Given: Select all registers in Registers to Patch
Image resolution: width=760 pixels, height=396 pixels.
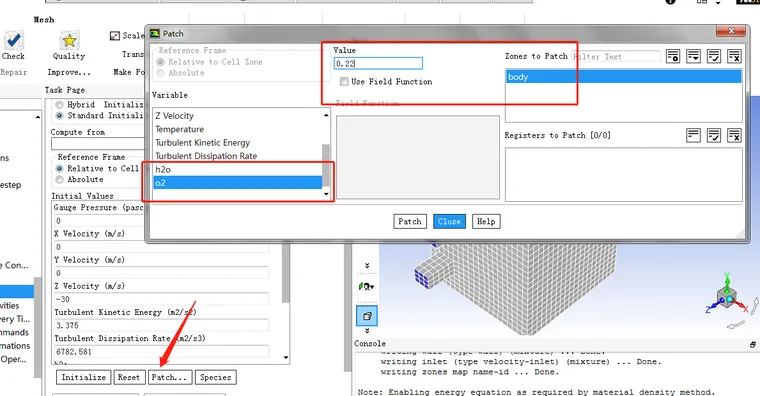Looking at the screenshot, I should click(713, 135).
